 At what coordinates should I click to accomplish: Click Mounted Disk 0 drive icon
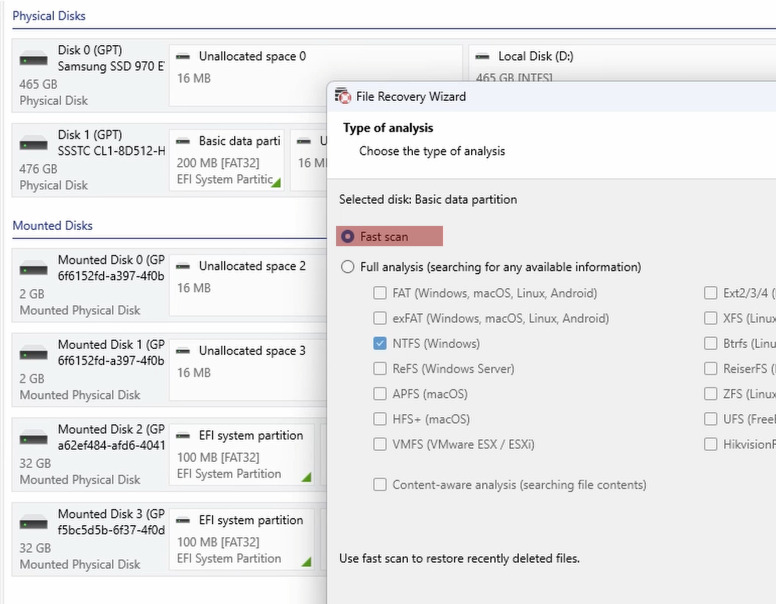34,270
